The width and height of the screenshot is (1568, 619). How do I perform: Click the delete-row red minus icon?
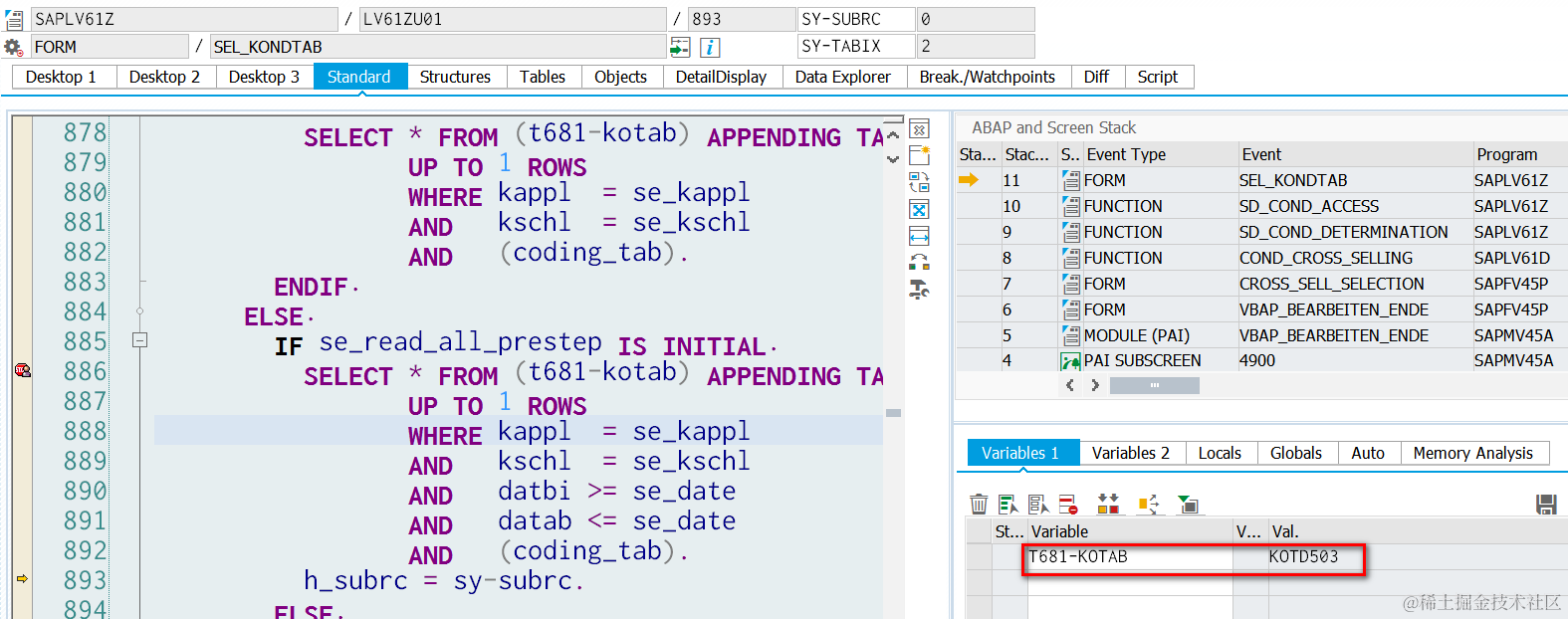click(1068, 505)
